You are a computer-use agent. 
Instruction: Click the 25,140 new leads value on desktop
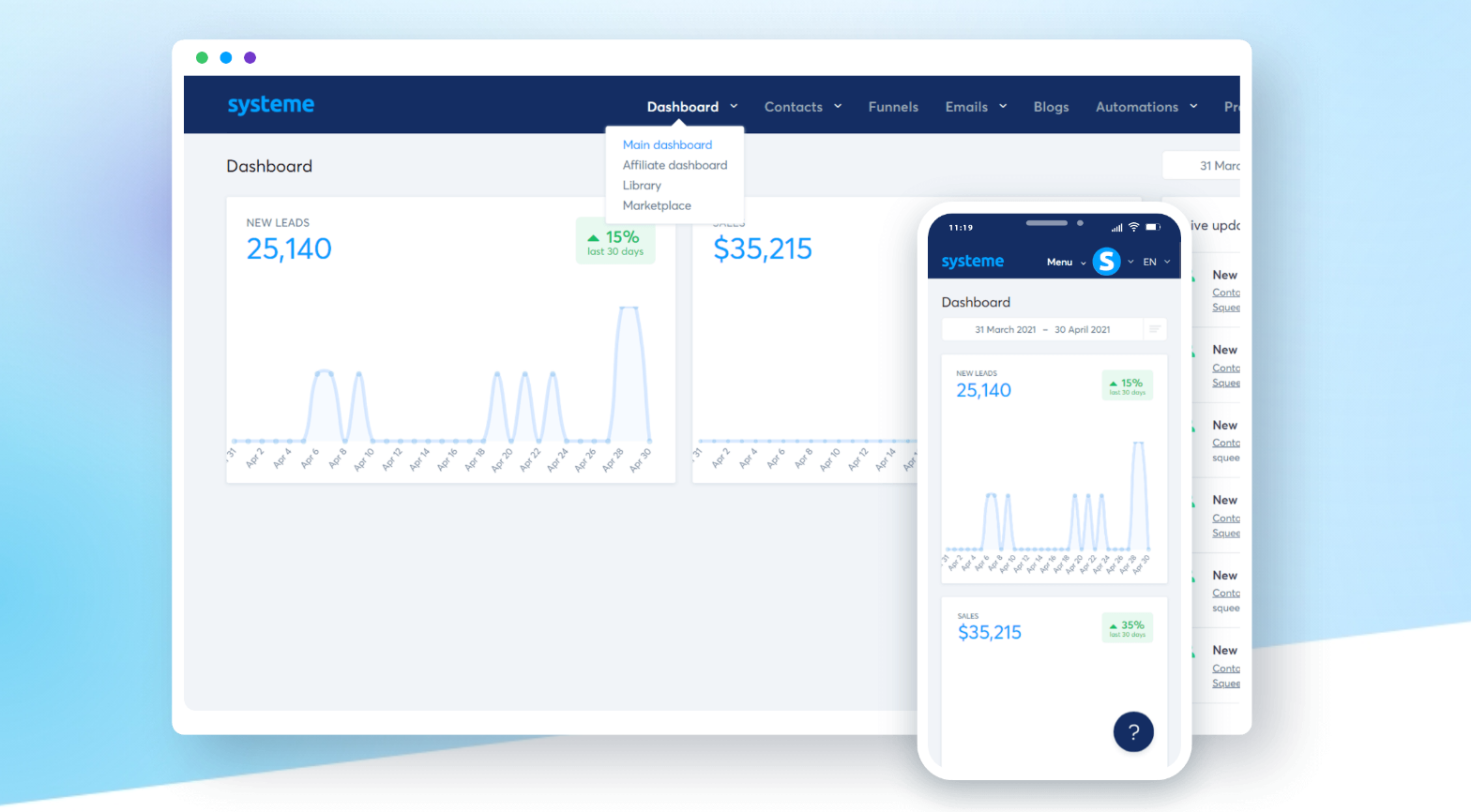point(289,248)
